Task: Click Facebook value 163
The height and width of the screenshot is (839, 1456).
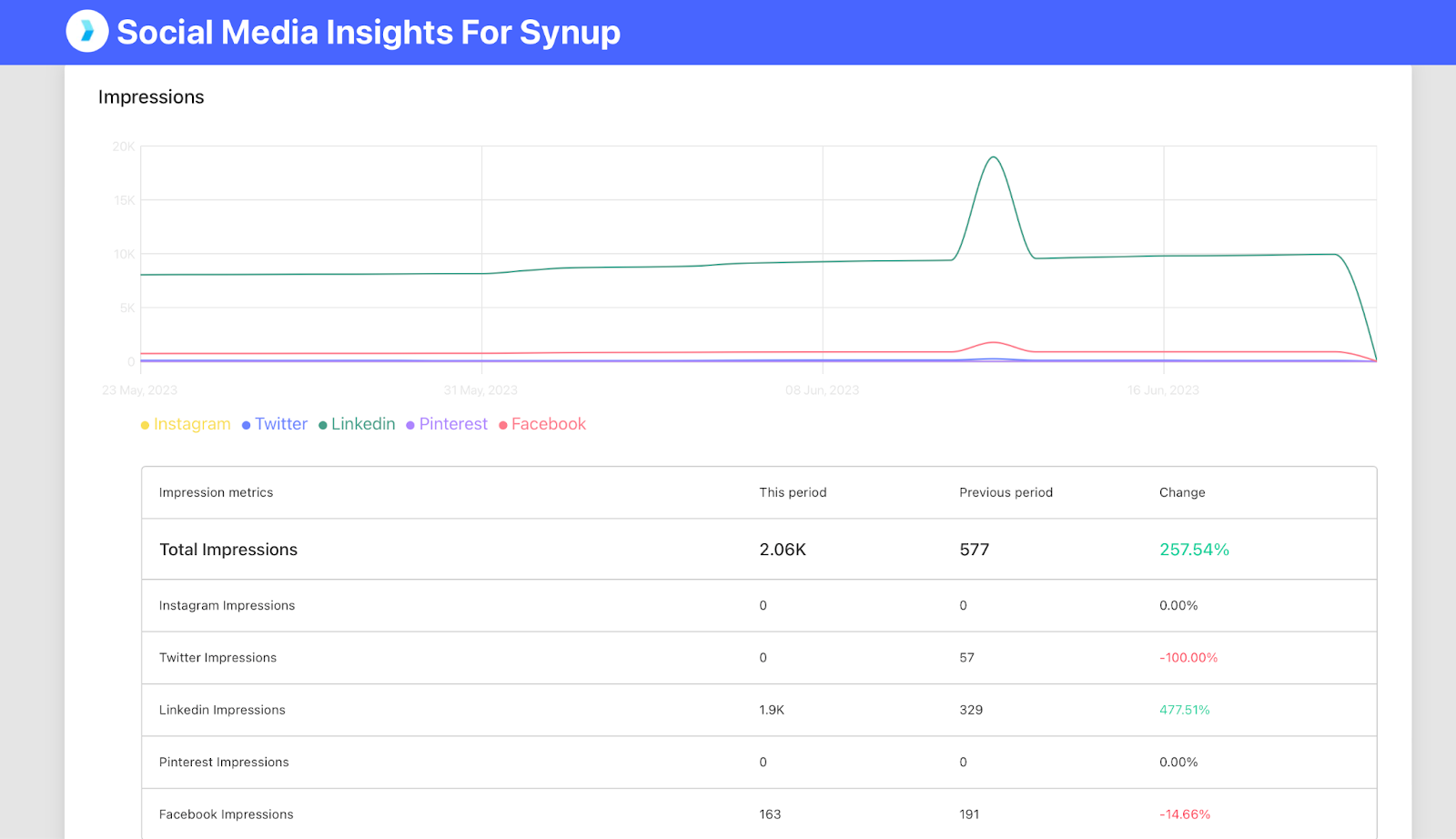Action: pos(770,814)
